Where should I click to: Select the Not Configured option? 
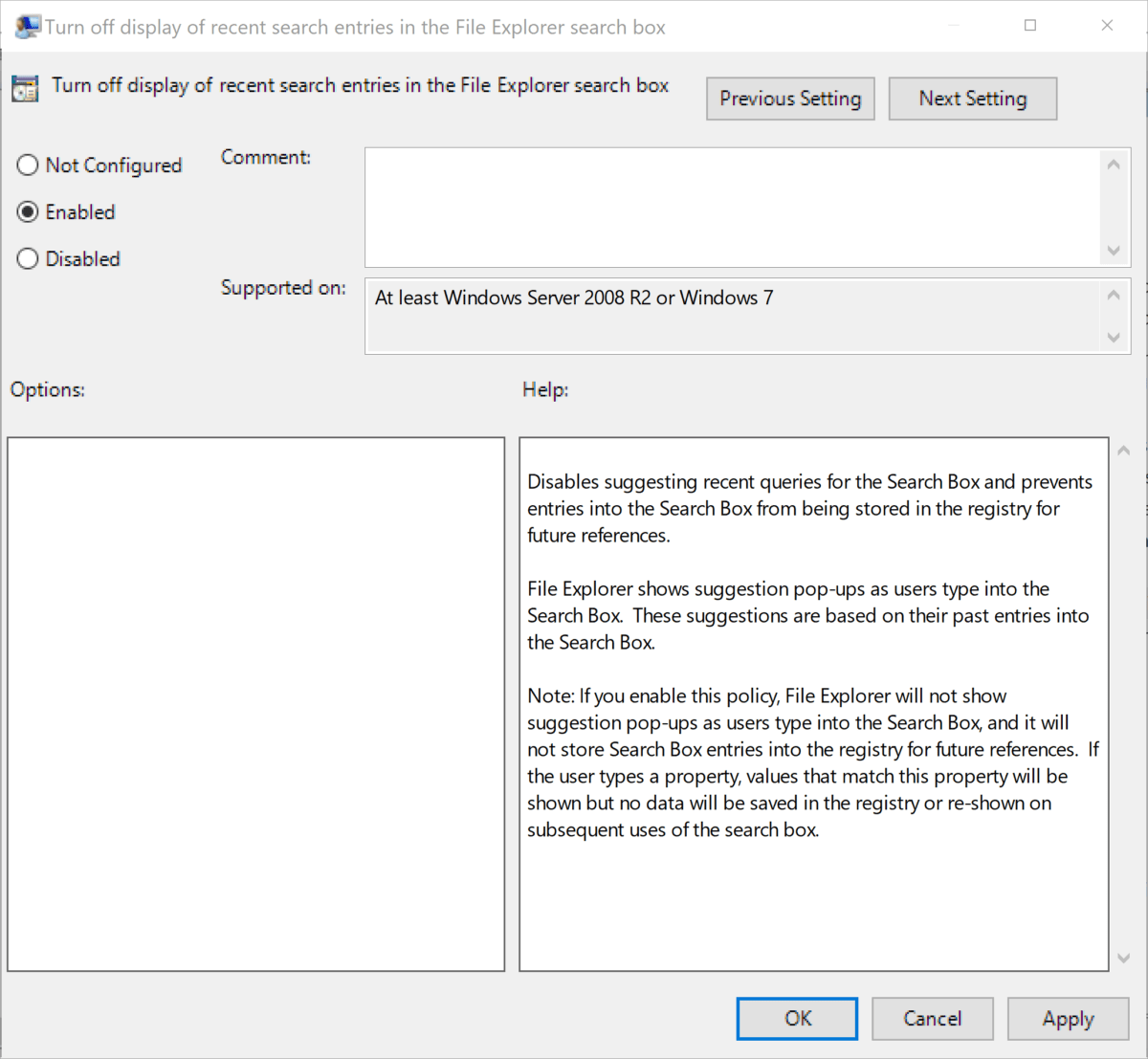click(x=28, y=165)
